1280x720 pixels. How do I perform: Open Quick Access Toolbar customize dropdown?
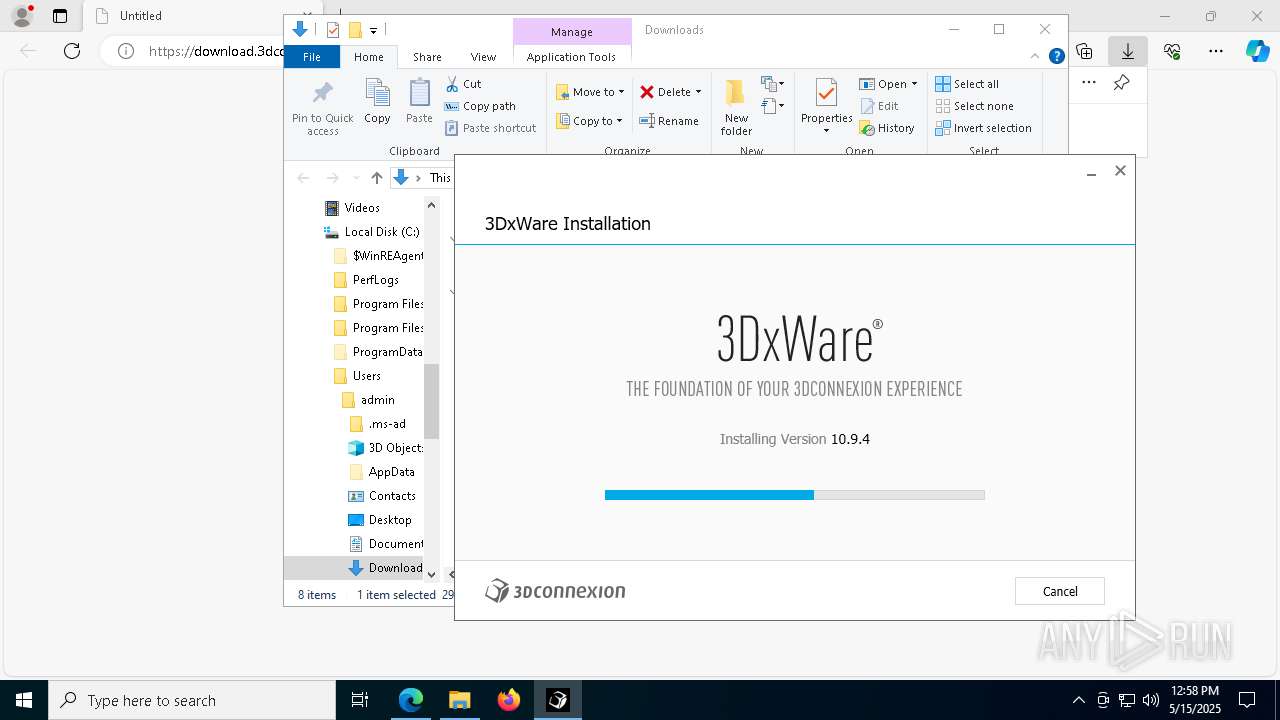click(x=373, y=31)
